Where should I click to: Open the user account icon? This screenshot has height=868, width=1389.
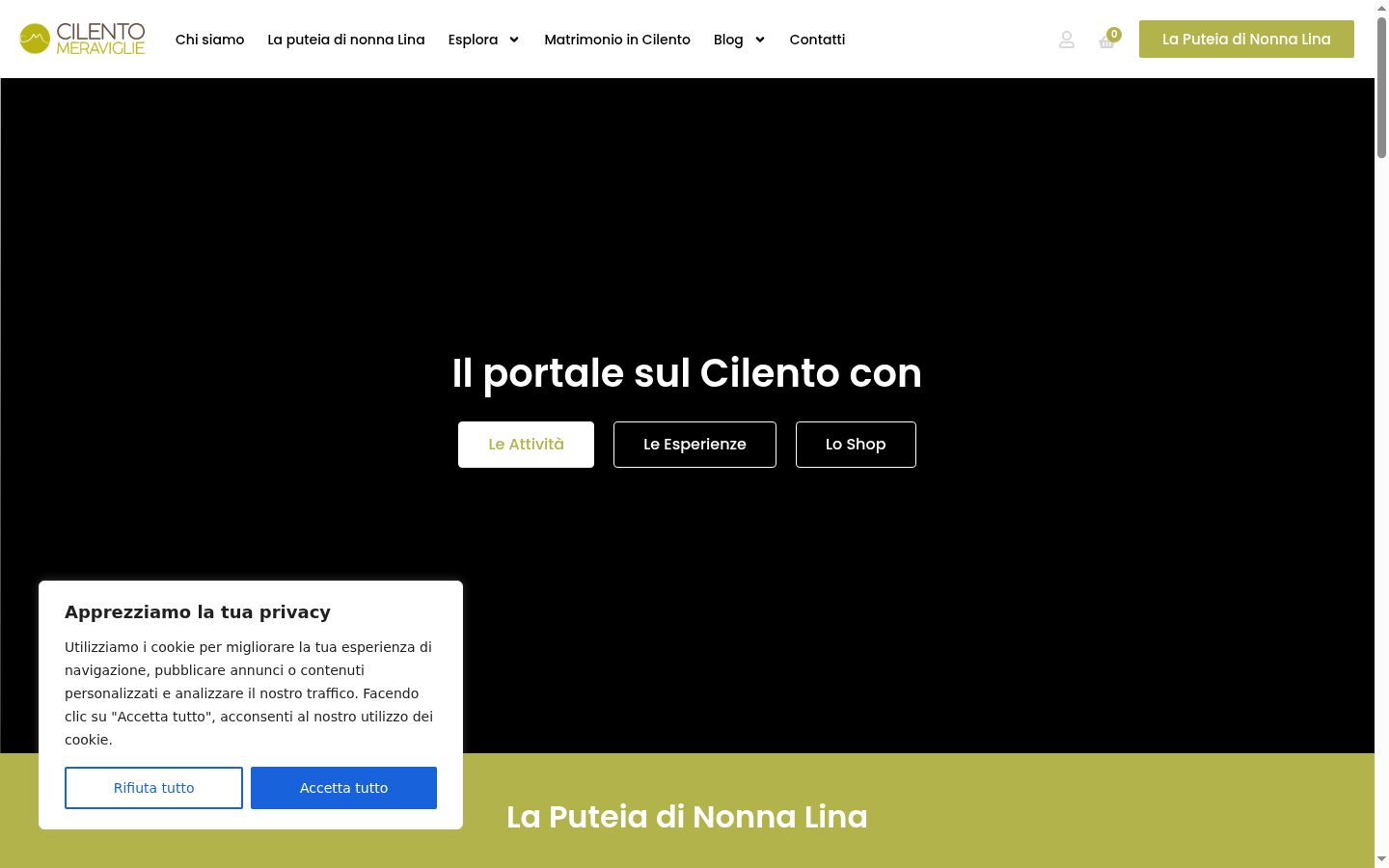[x=1067, y=40]
